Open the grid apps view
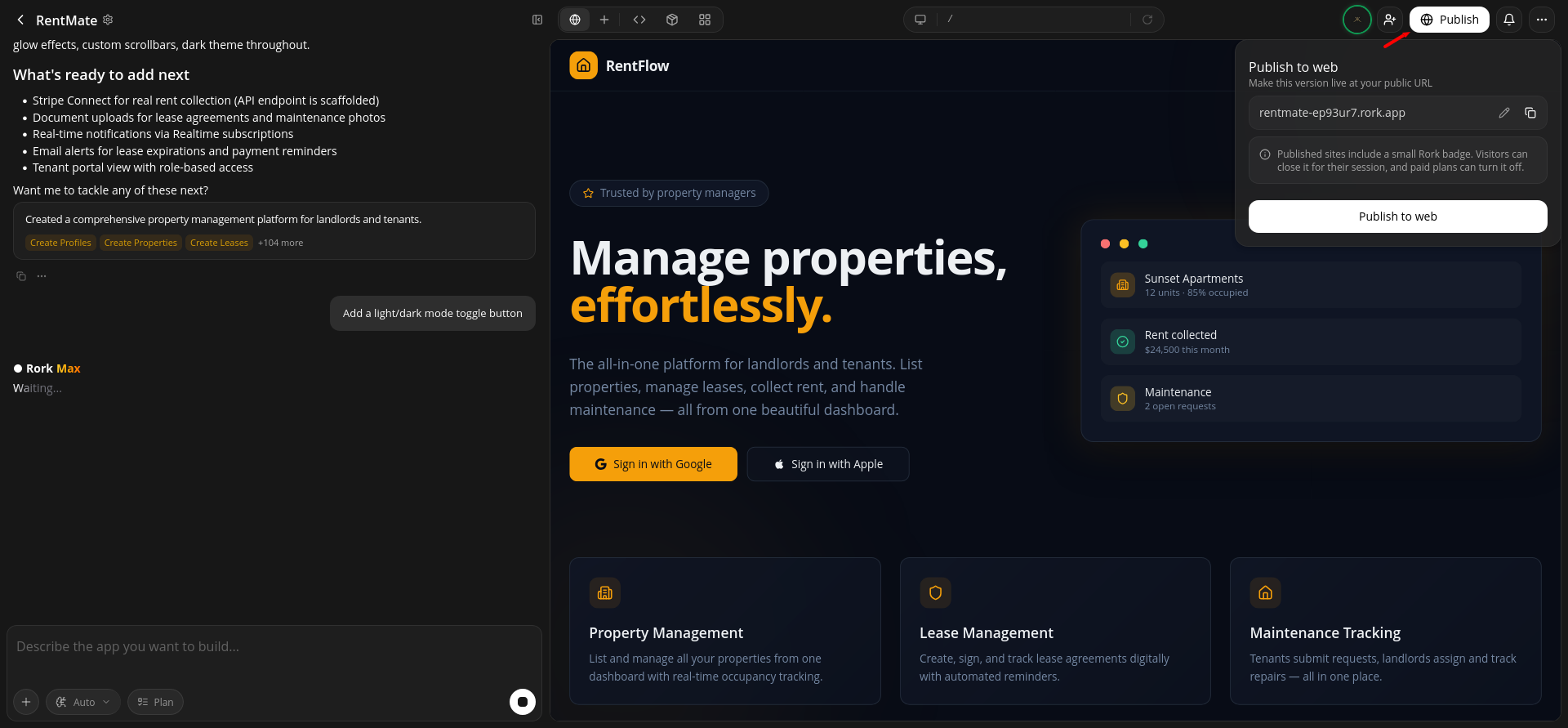 (705, 20)
